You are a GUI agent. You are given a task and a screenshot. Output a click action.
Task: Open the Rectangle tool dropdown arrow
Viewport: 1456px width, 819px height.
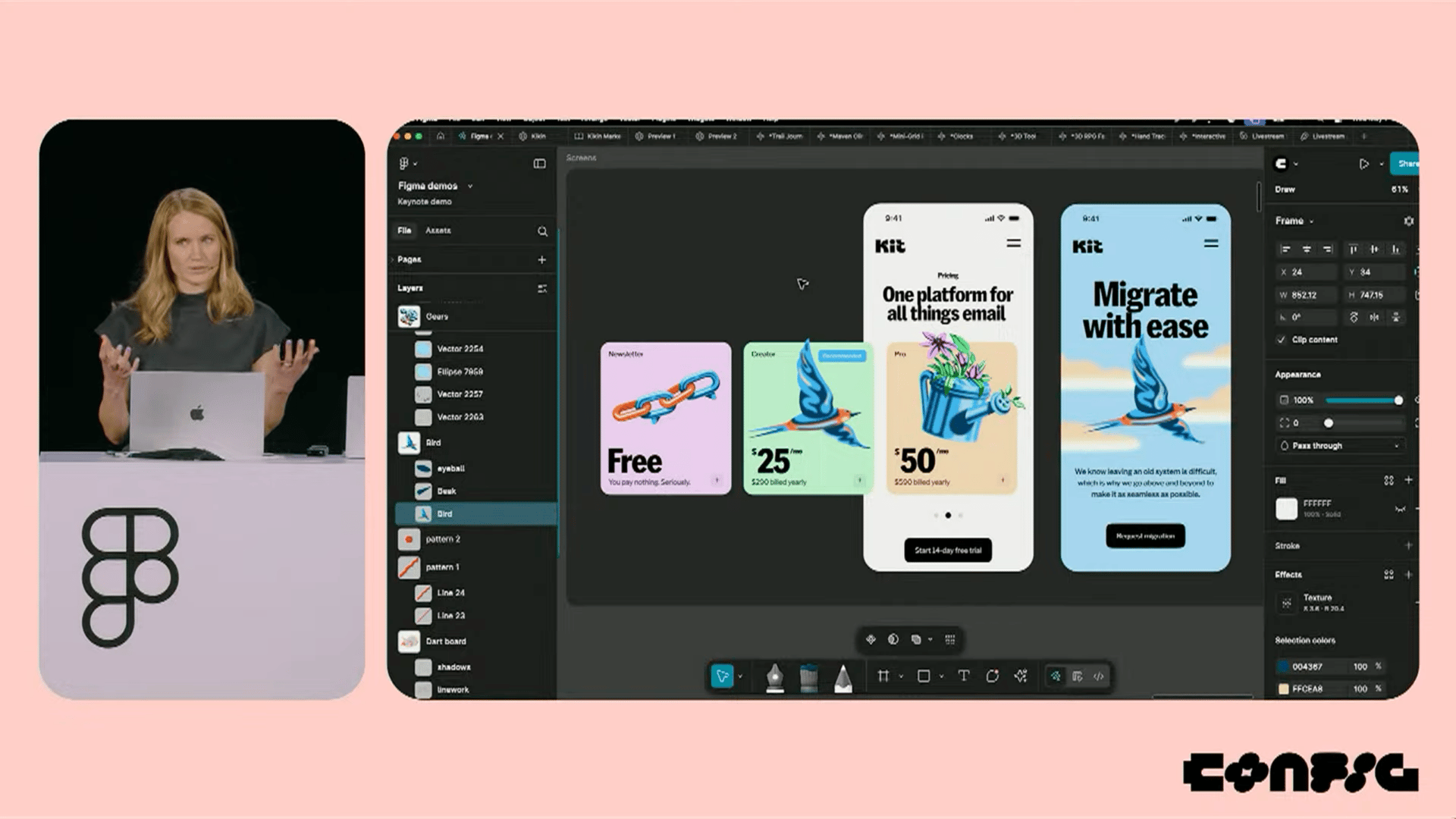click(941, 676)
